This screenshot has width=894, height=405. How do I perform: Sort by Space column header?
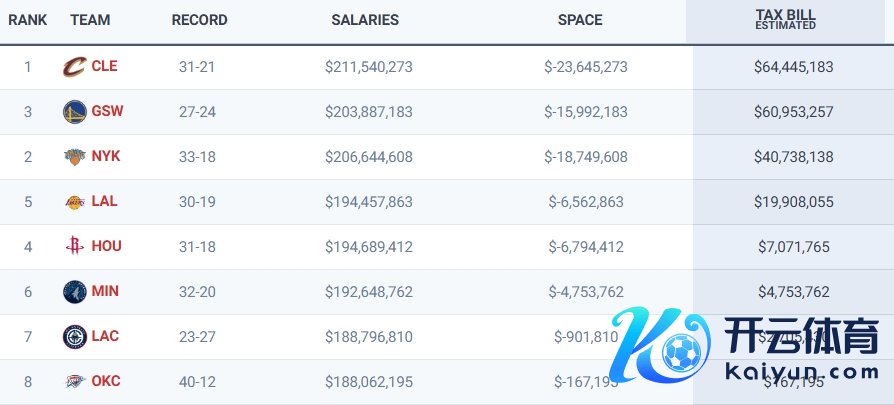pos(580,20)
